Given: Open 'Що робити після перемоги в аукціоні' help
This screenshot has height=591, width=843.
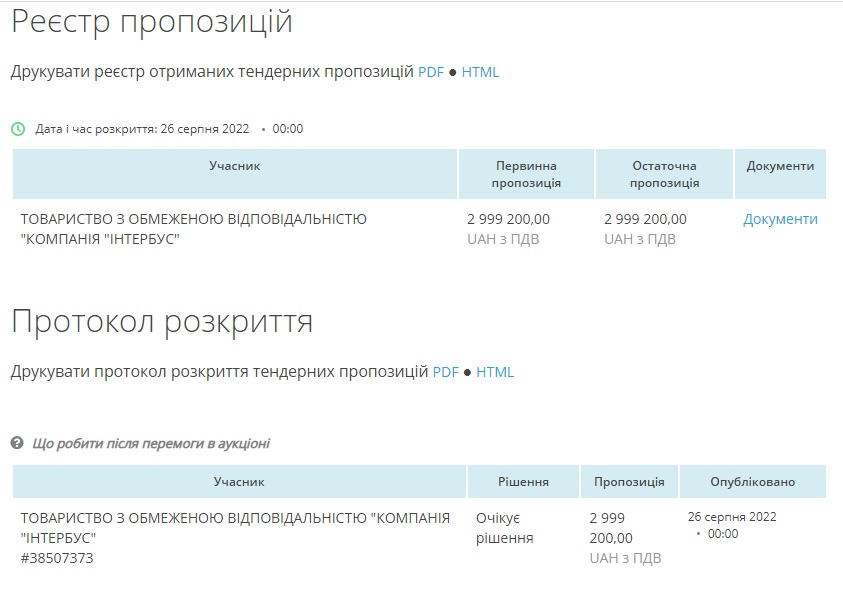Looking at the screenshot, I should click(x=151, y=444).
